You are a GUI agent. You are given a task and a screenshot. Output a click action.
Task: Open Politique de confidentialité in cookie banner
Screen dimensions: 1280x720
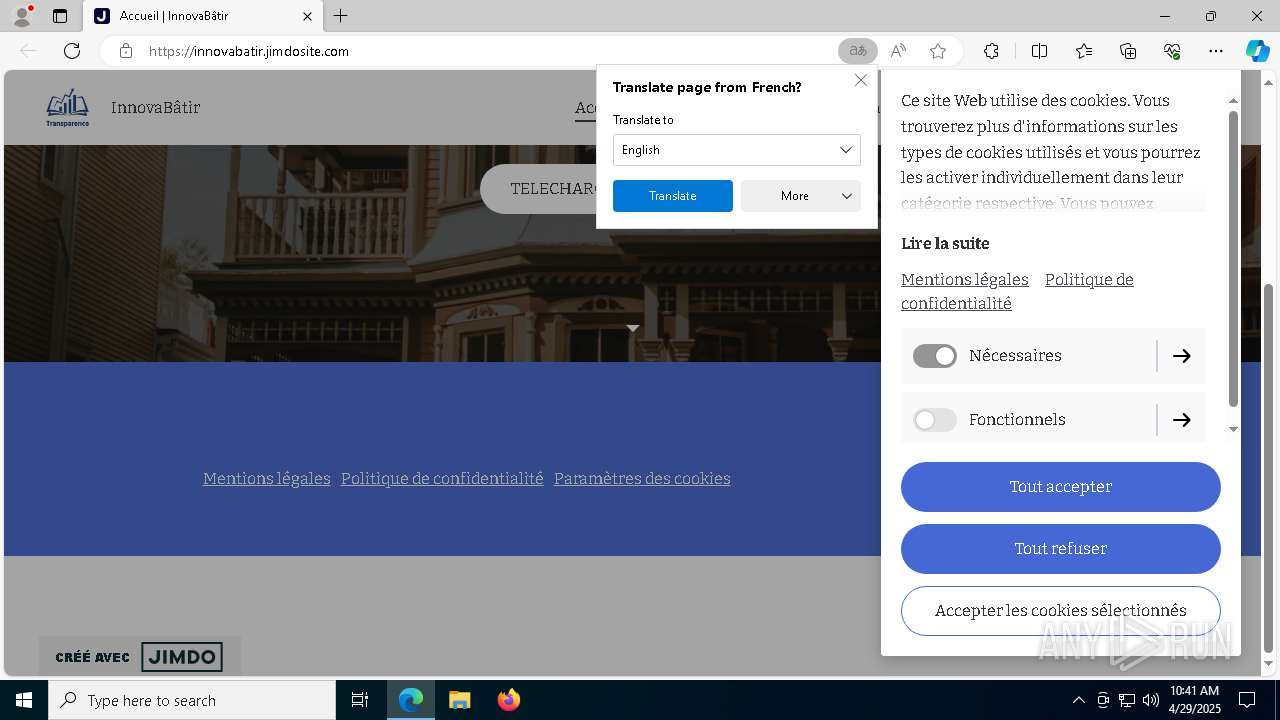click(1017, 291)
